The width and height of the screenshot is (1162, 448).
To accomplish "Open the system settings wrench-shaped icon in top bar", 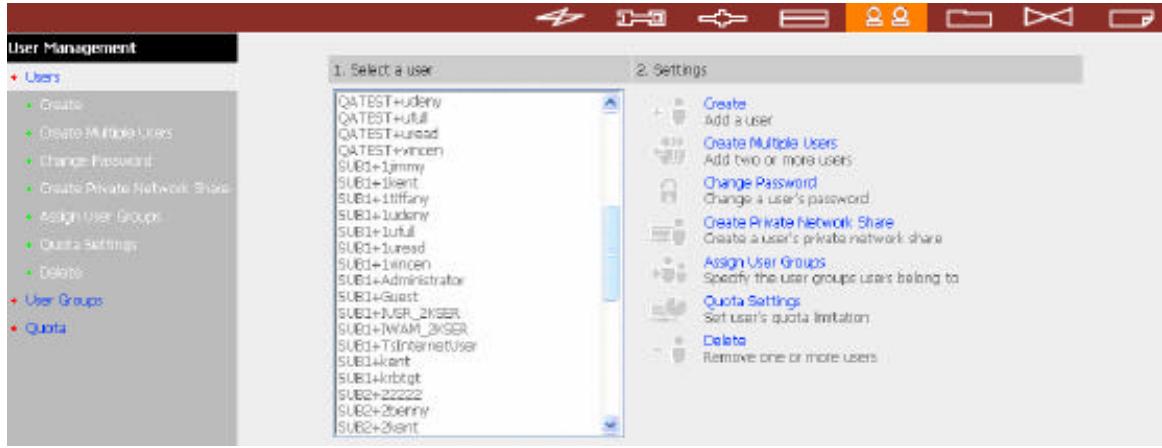I will [641, 17].
